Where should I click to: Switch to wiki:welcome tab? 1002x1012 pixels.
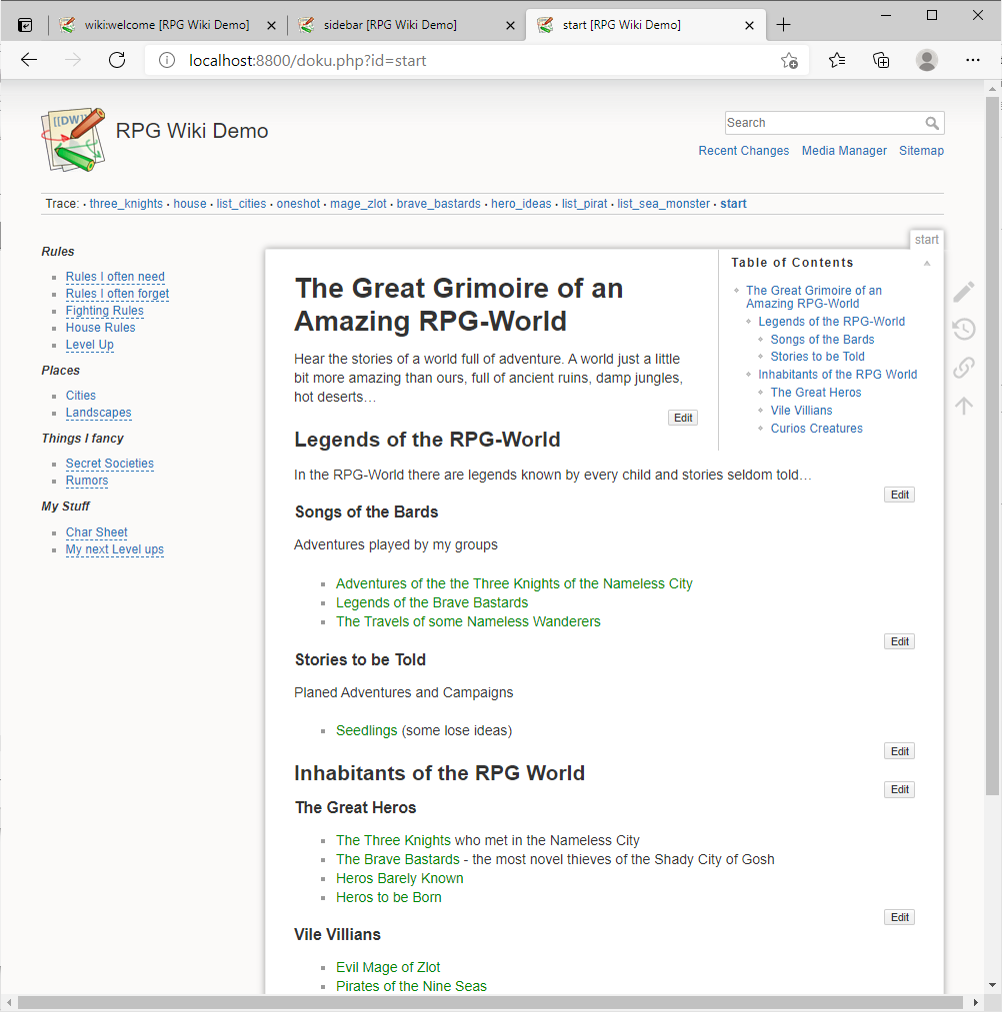coord(167,25)
